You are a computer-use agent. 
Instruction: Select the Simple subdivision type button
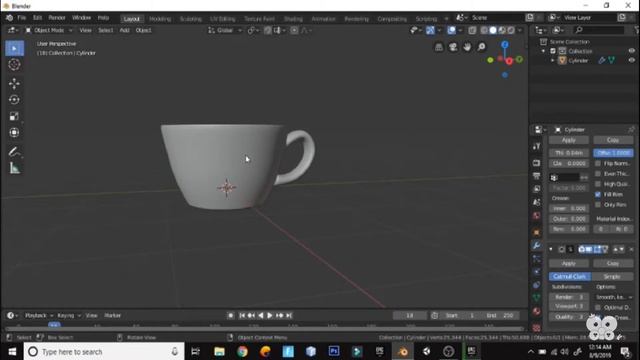click(612, 277)
